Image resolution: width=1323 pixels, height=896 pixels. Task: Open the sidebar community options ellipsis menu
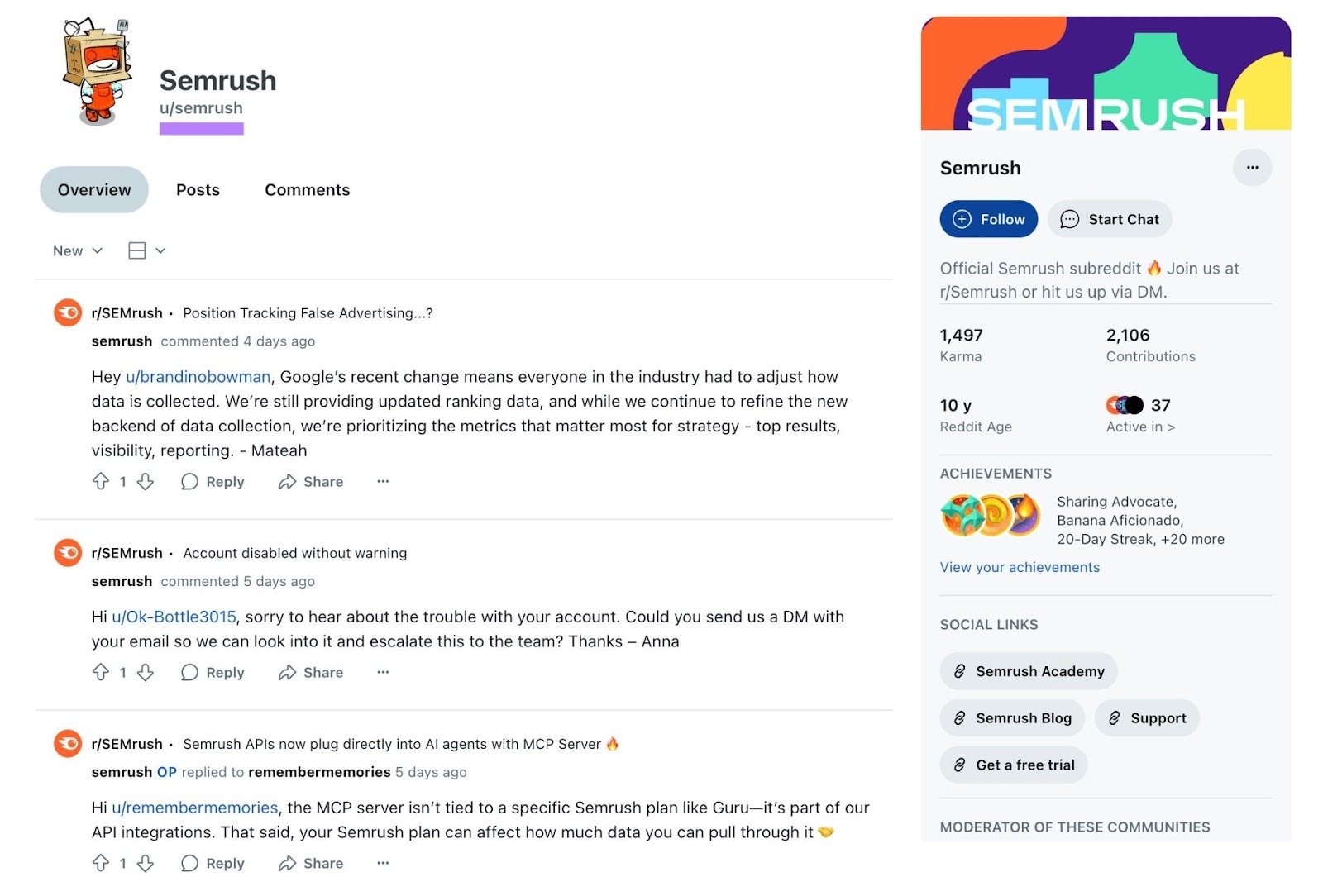click(x=1253, y=167)
